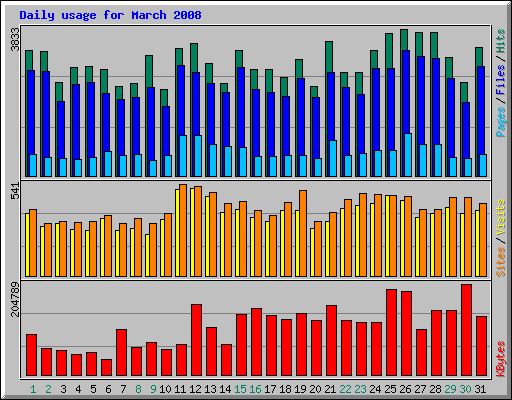Click the chart title 'Daily usage for March 2008'
The image size is (512, 400).
click(x=110, y=15)
